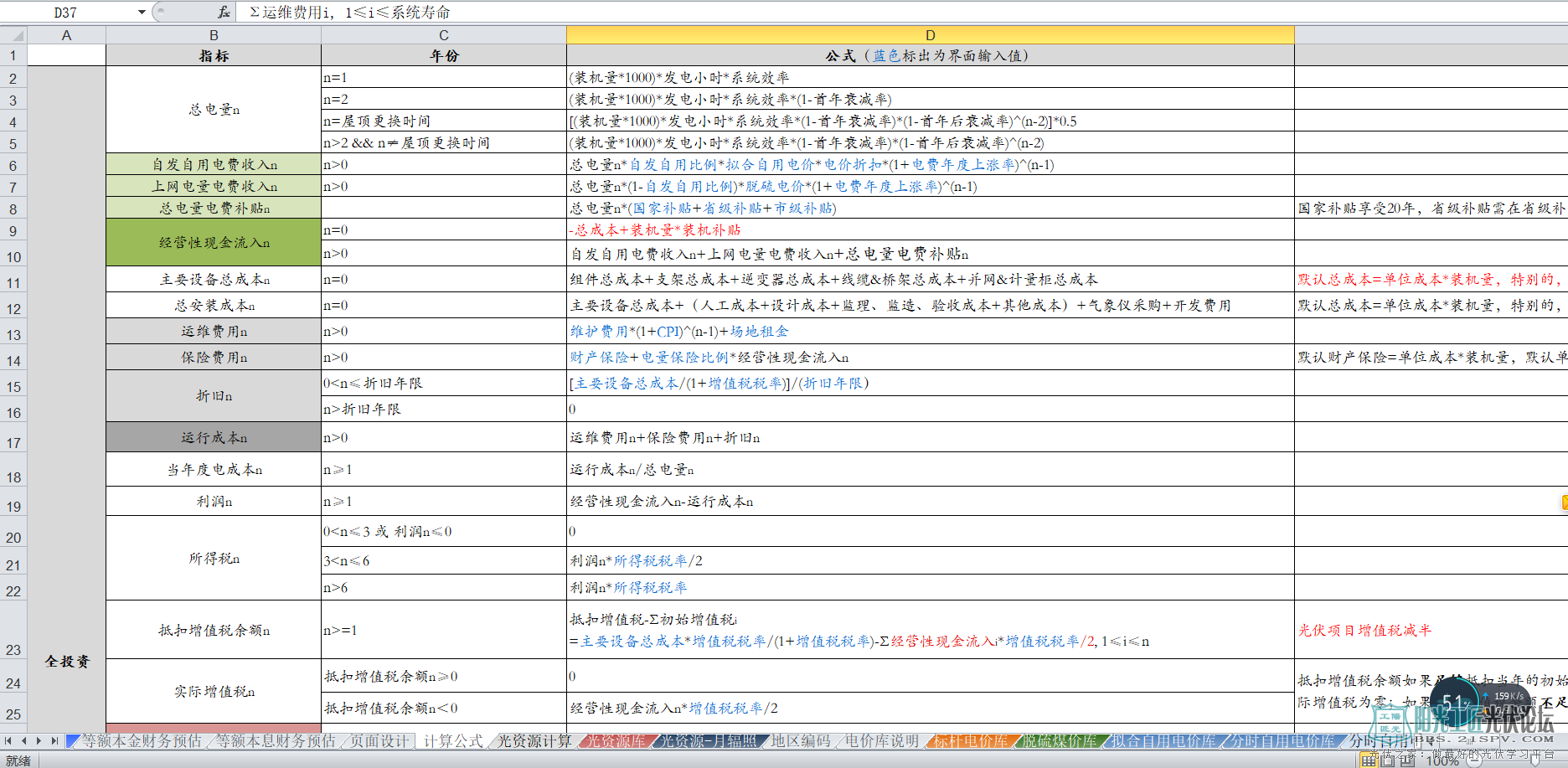Select the 国家补贴享受20年 note cell
This screenshot has height=768, width=1568.
1431,208
